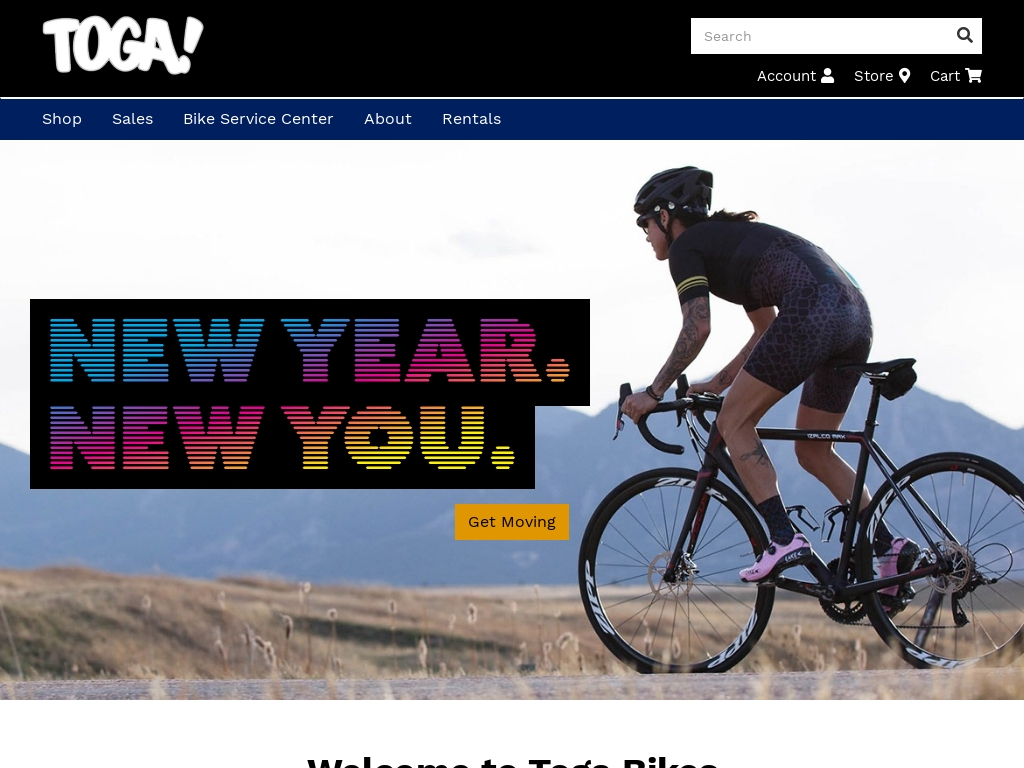Click the TOGA! logo
Viewport: 1024px width, 768px height.
(x=123, y=45)
